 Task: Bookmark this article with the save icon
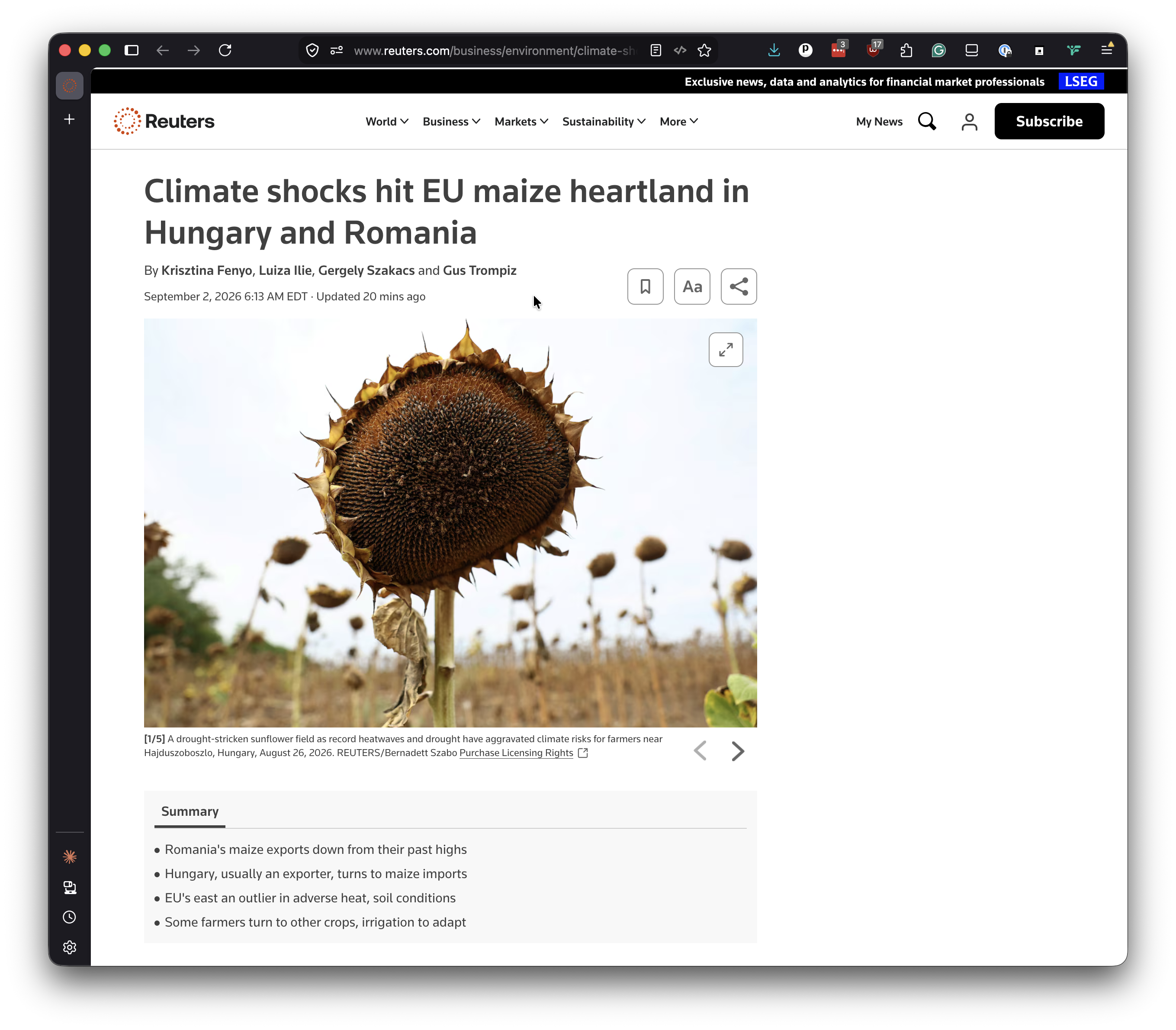tap(645, 286)
